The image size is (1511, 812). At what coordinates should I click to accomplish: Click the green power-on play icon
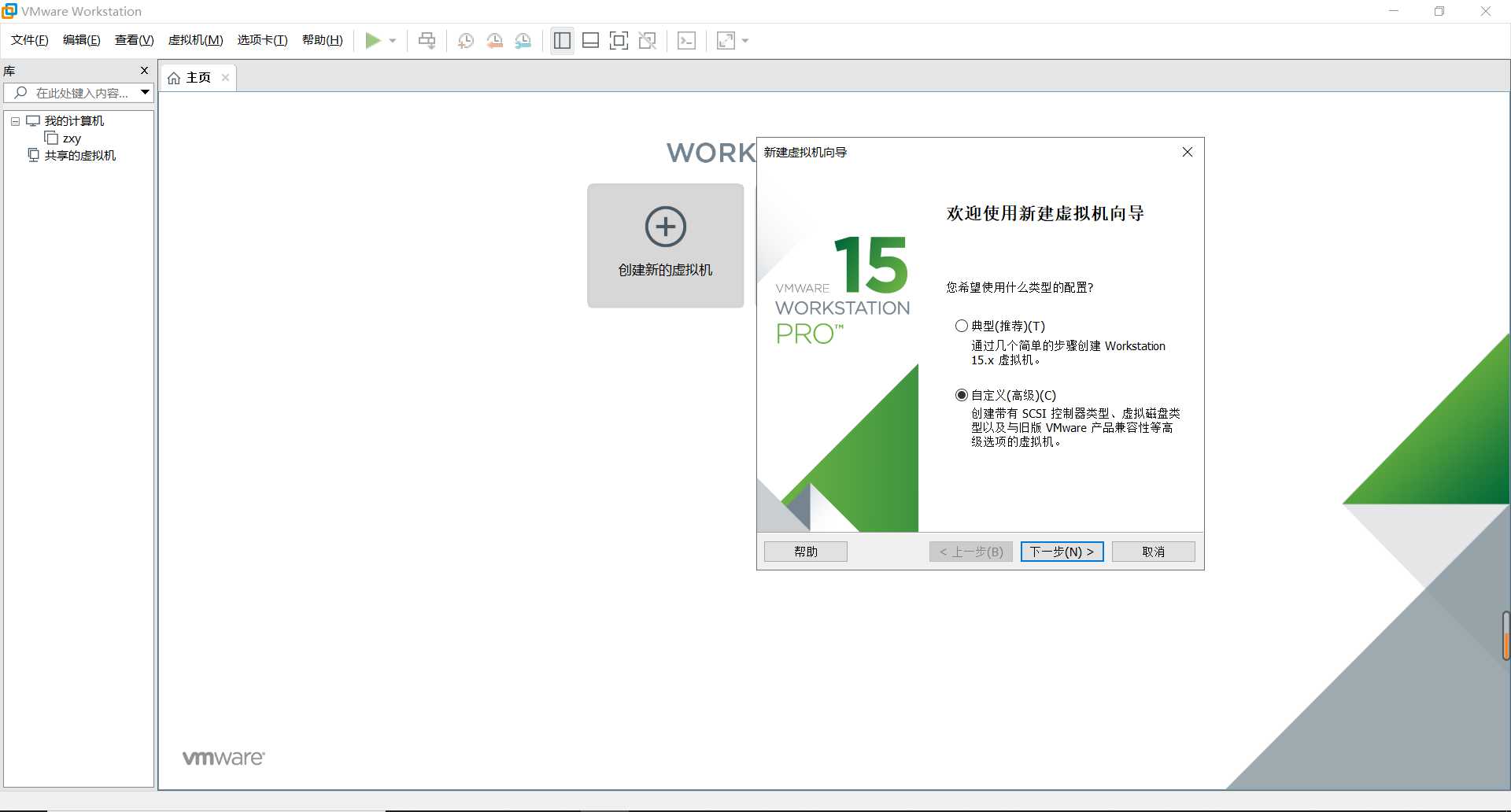(x=373, y=40)
